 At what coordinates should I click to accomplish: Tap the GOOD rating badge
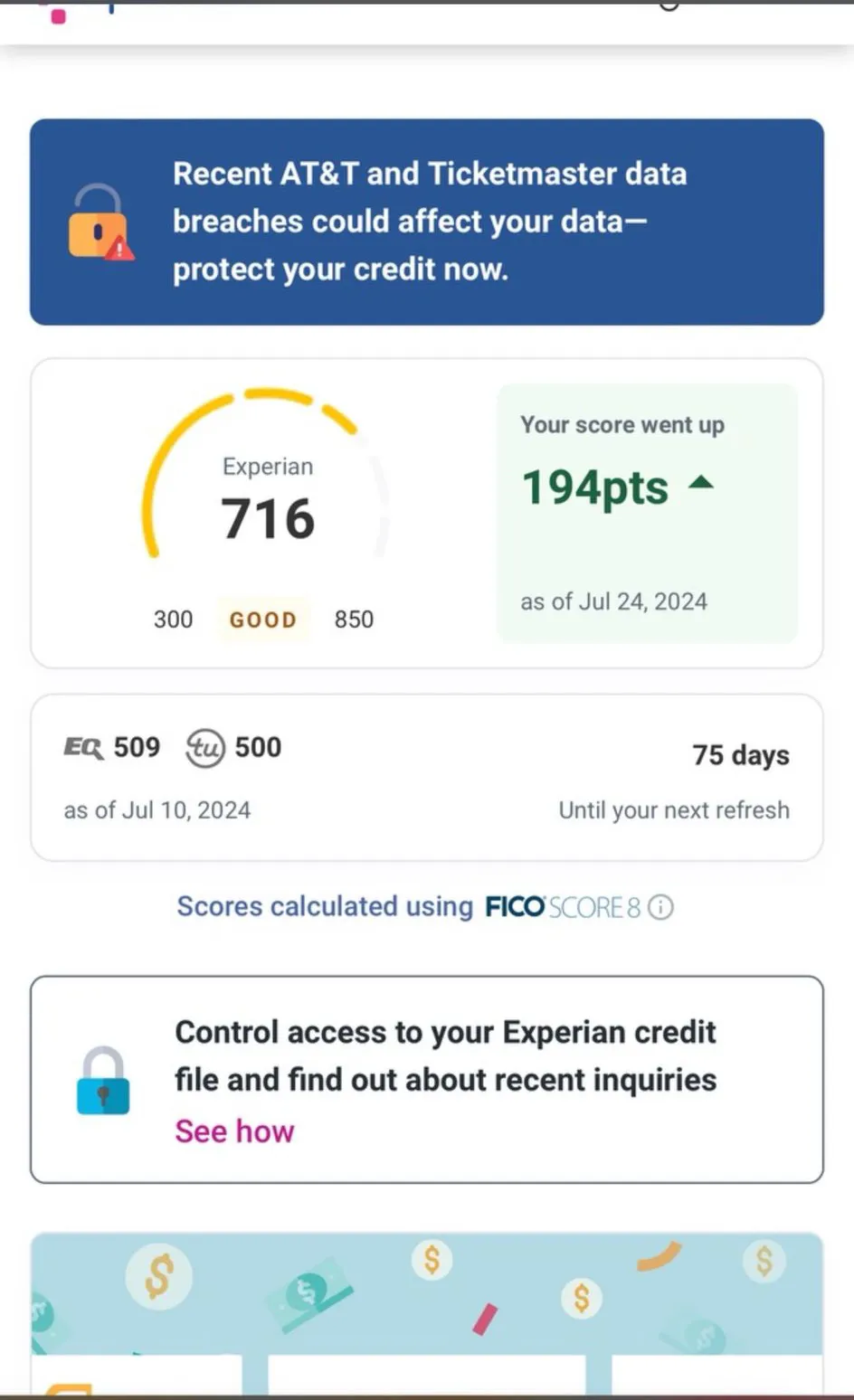(262, 620)
